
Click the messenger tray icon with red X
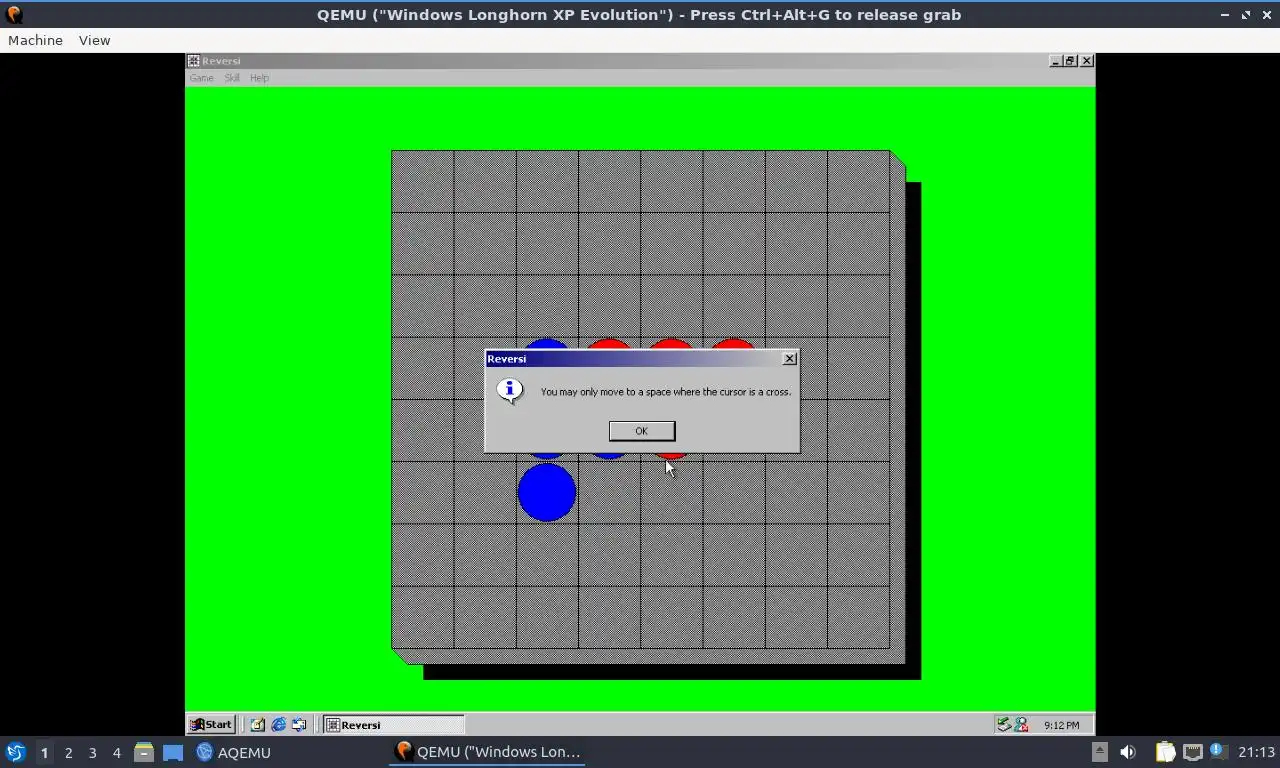pos(1021,725)
